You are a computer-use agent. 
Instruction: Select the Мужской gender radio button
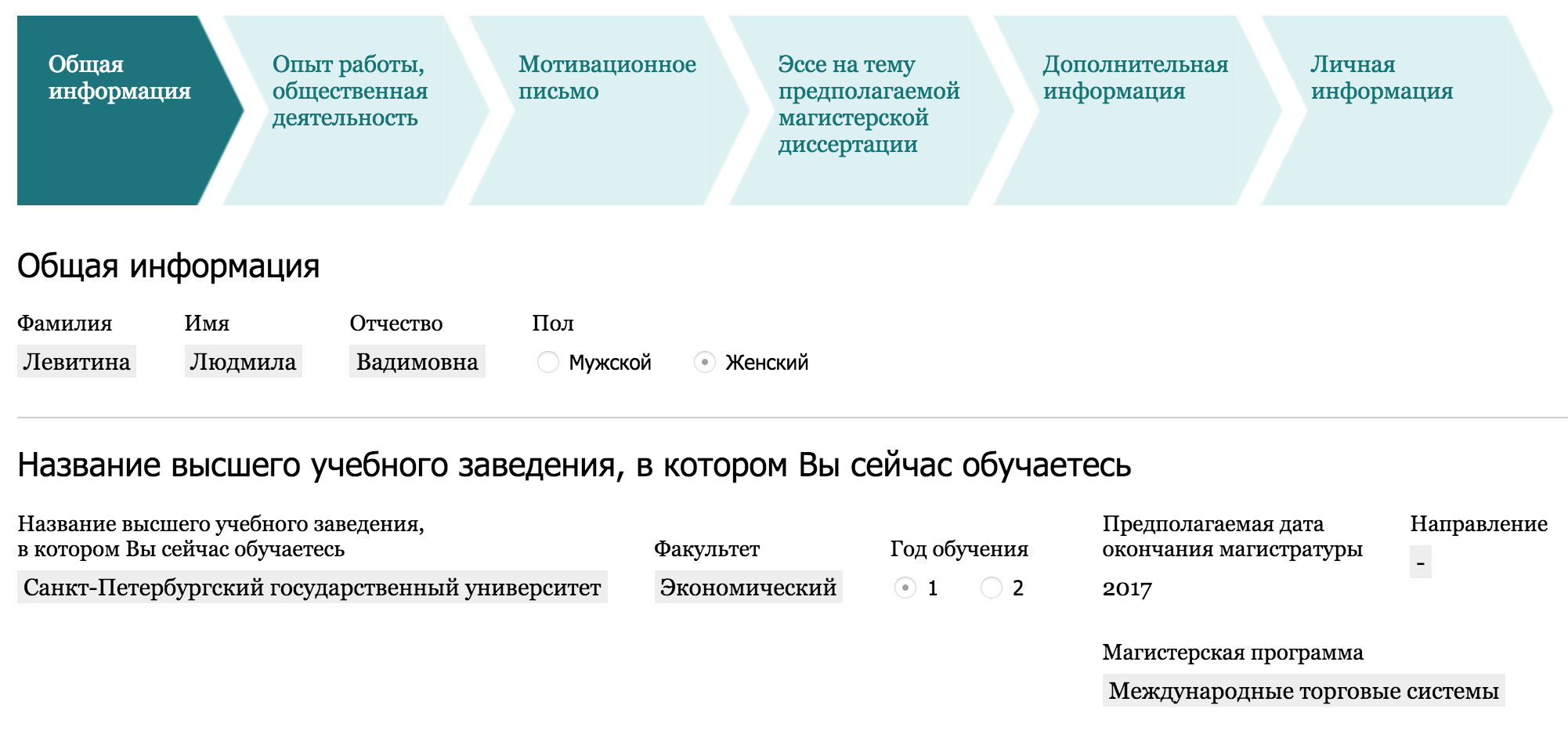point(548,362)
